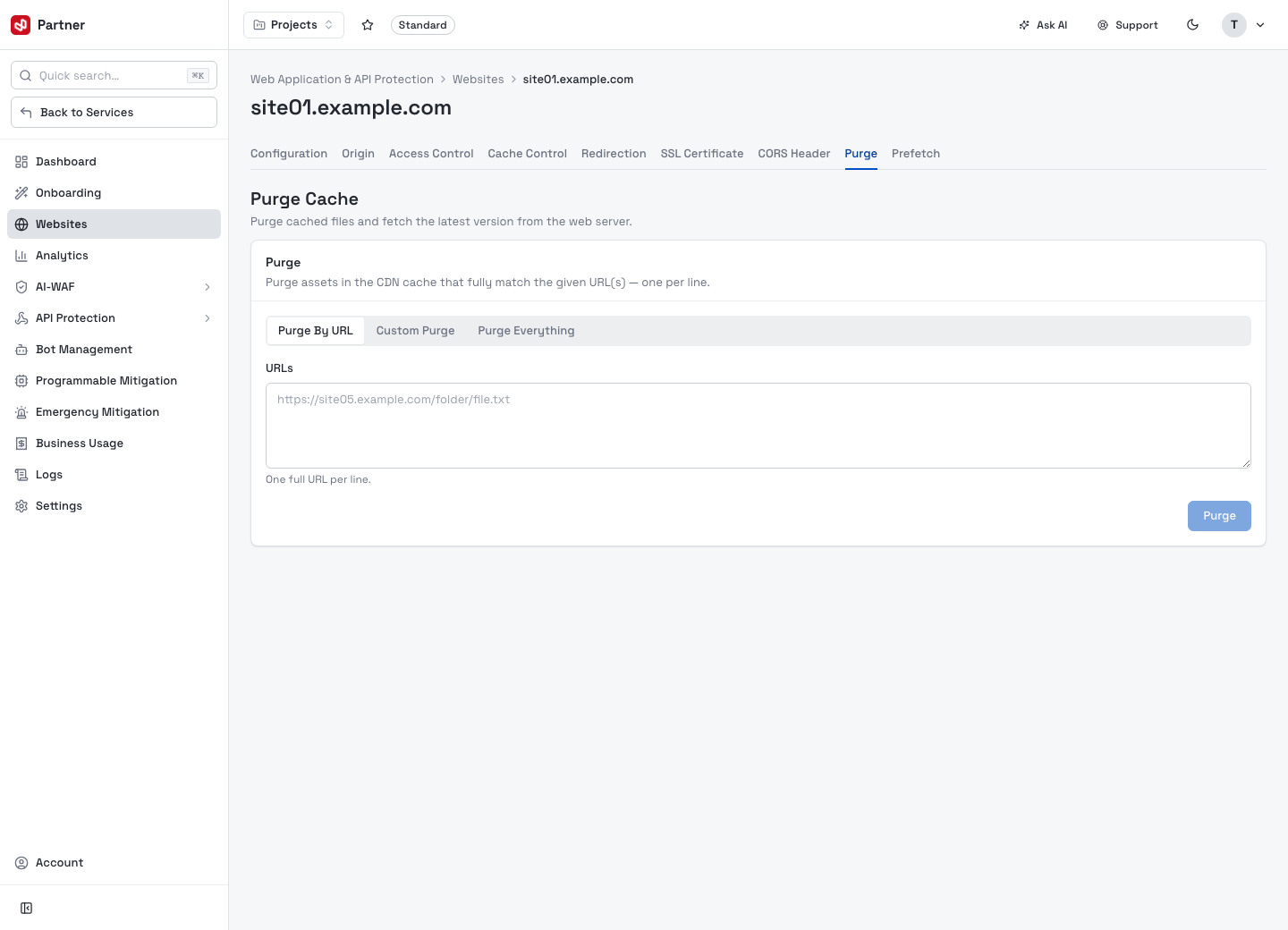
Task: Click the Settings gear icon
Action: [x=21, y=506]
